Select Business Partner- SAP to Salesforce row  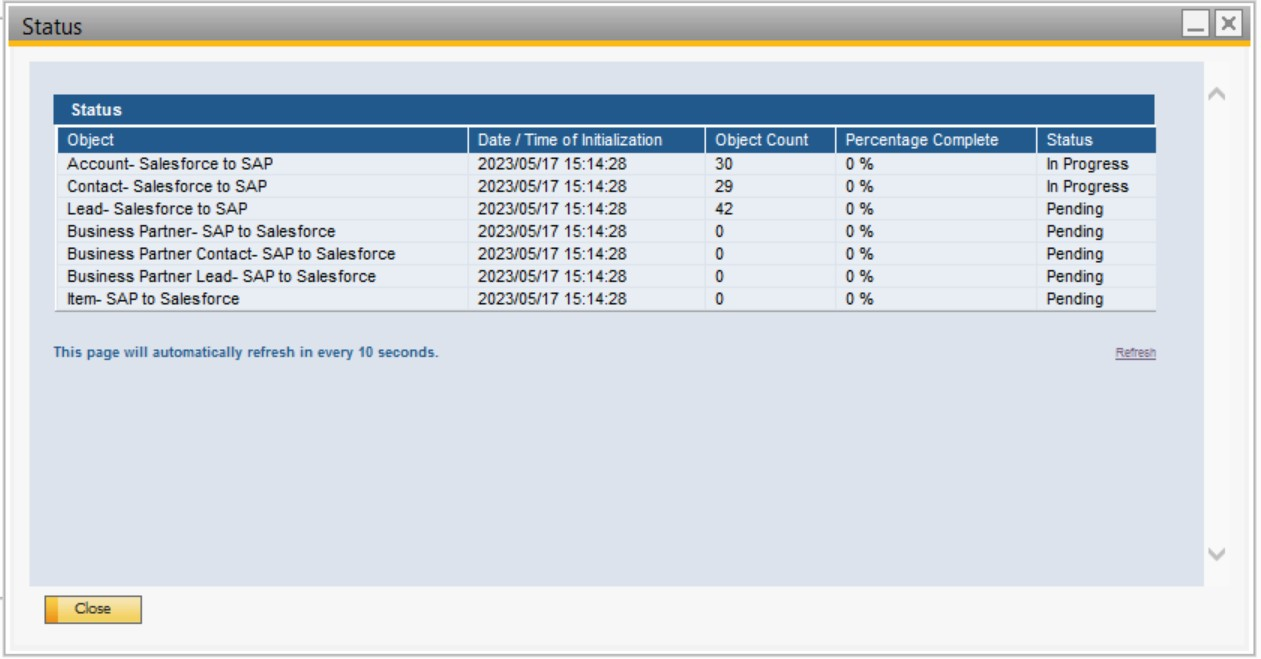coord(201,232)
